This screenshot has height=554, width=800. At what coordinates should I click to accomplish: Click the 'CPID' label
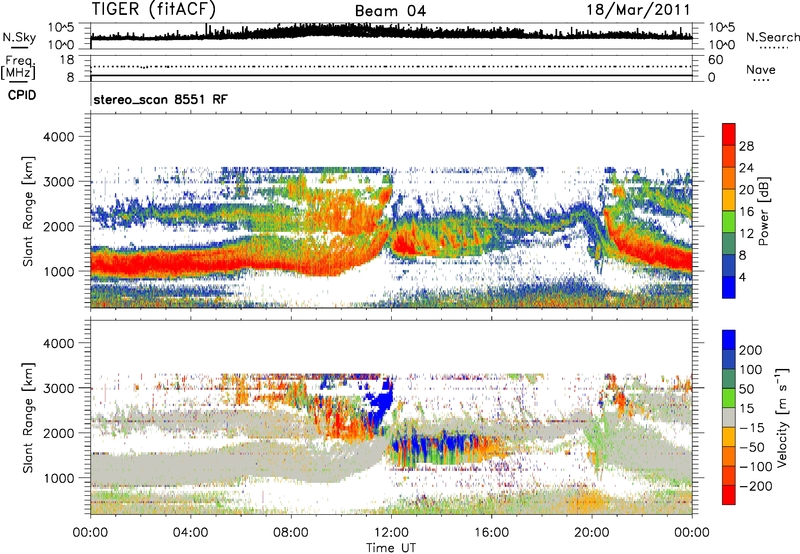click(22, 95)
